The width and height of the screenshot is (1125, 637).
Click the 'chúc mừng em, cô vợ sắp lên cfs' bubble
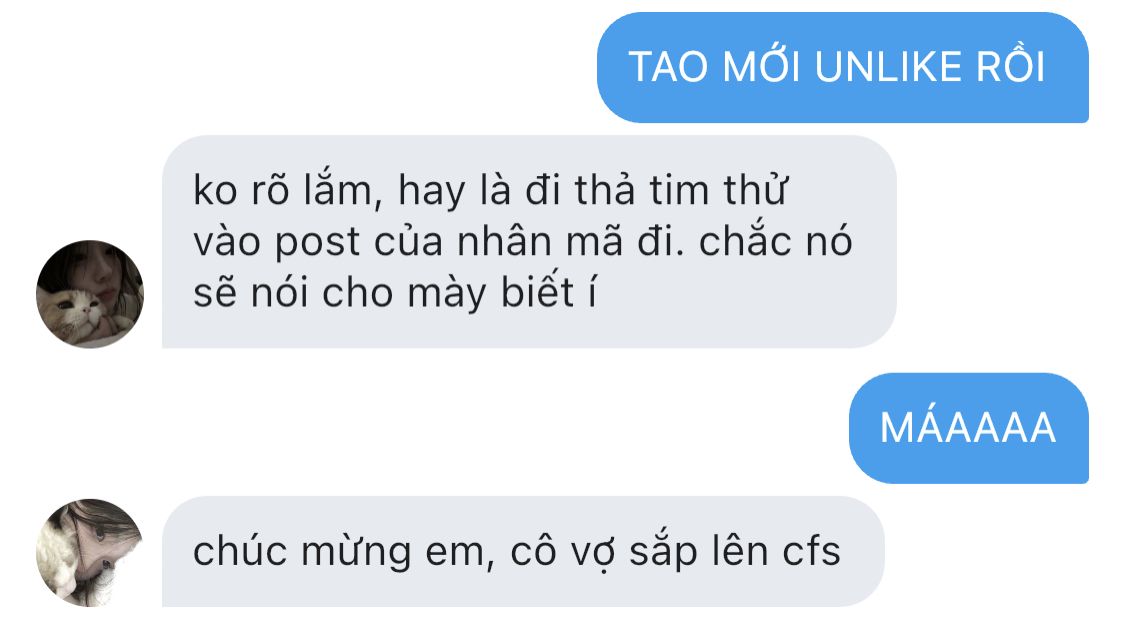point(523,552)
